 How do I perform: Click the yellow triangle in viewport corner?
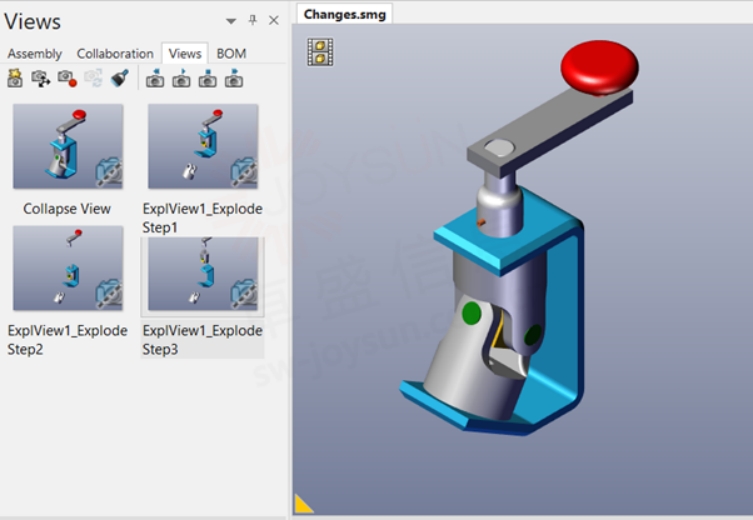click(x=302, y=505)
